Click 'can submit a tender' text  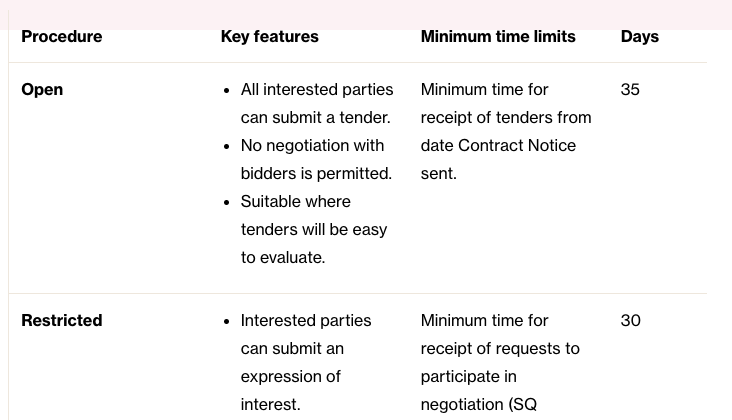tap(315, 117)
